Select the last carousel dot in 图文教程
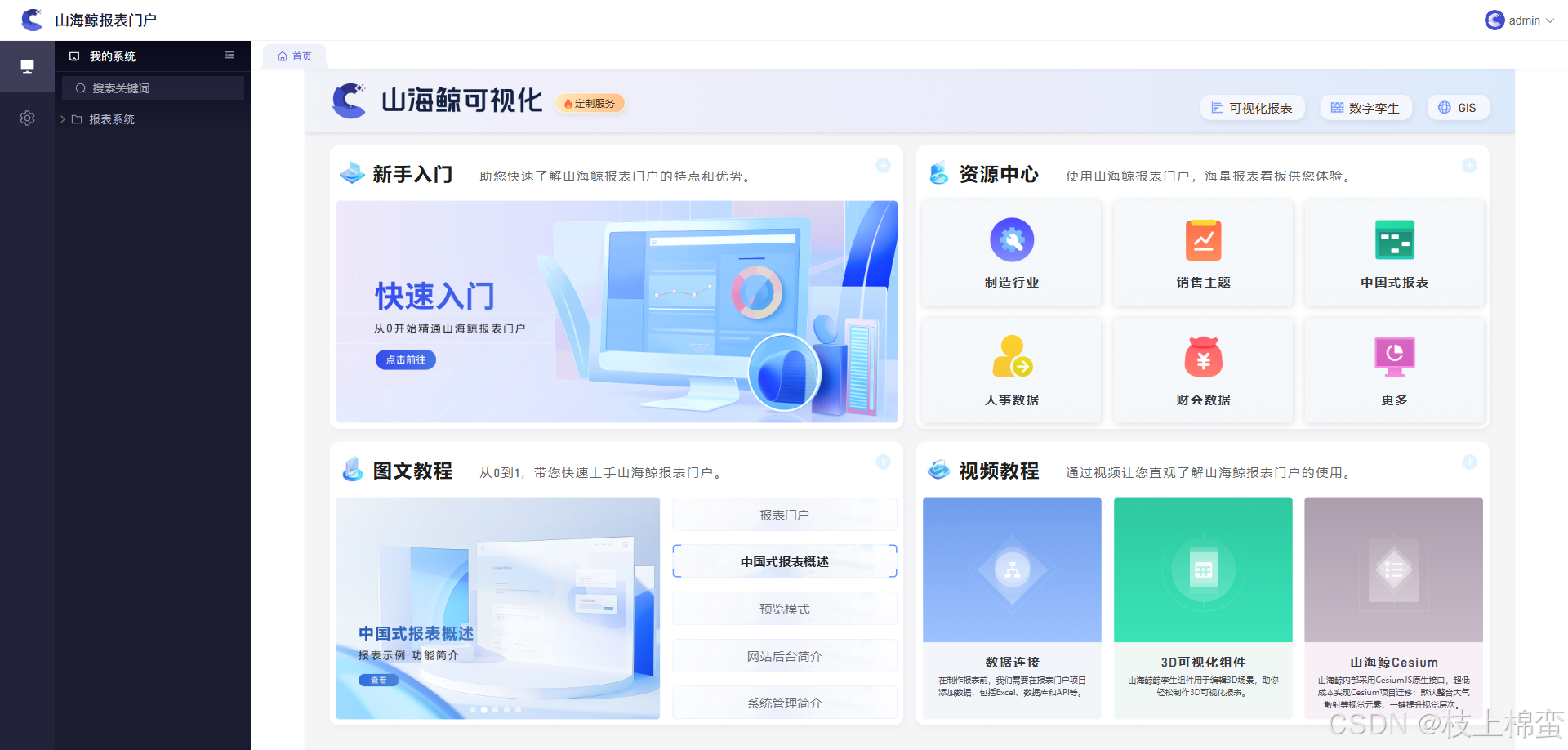 pos(518,710)
